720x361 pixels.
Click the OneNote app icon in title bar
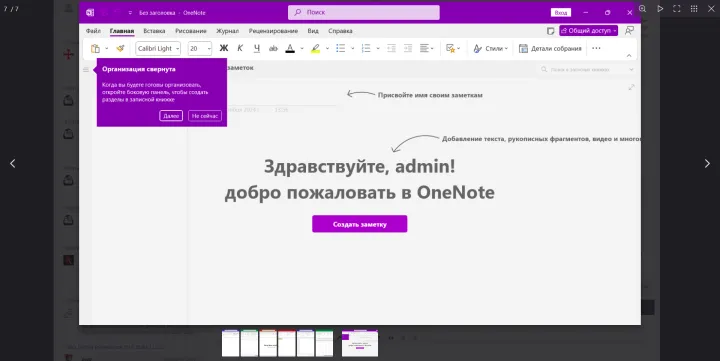pos(90,12)
